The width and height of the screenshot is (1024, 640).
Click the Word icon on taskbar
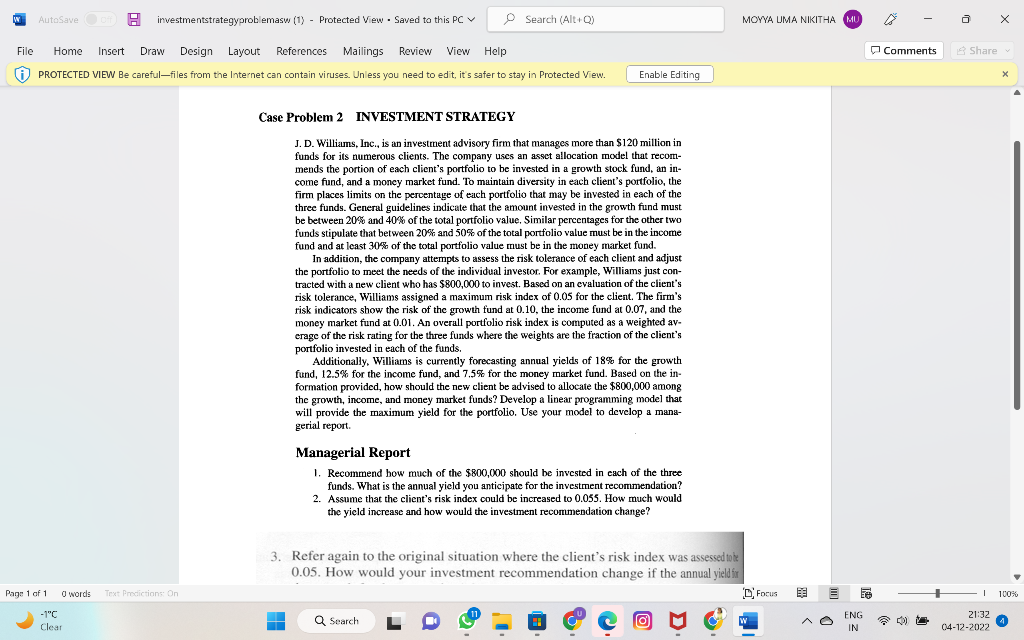748,621
